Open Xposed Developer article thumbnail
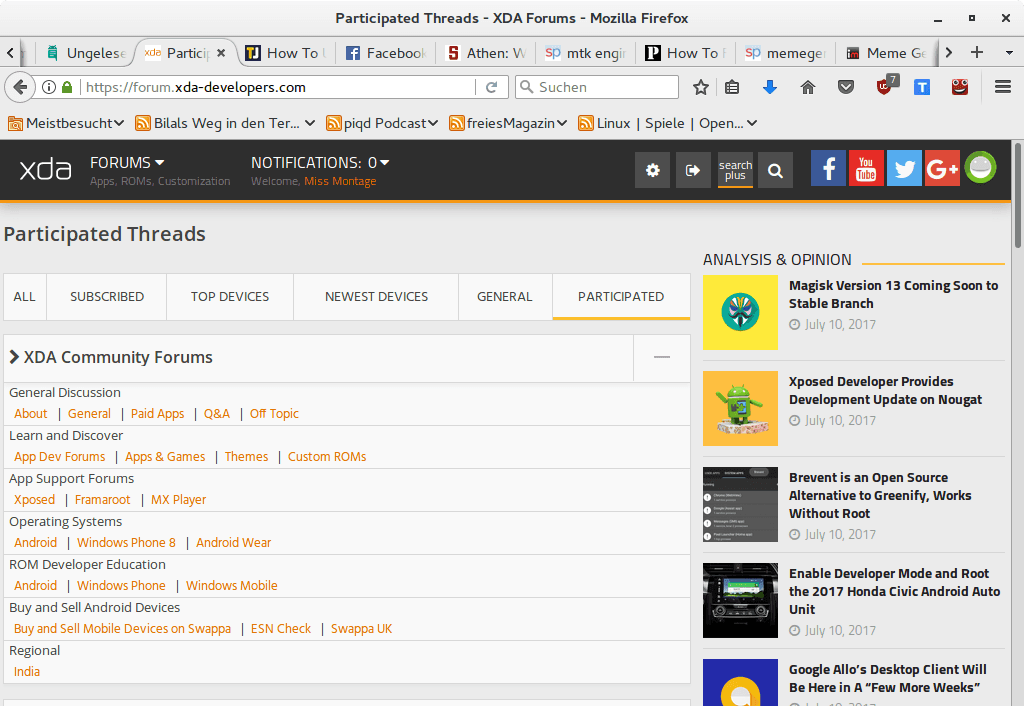1024x706 pixels. [740, 408]
